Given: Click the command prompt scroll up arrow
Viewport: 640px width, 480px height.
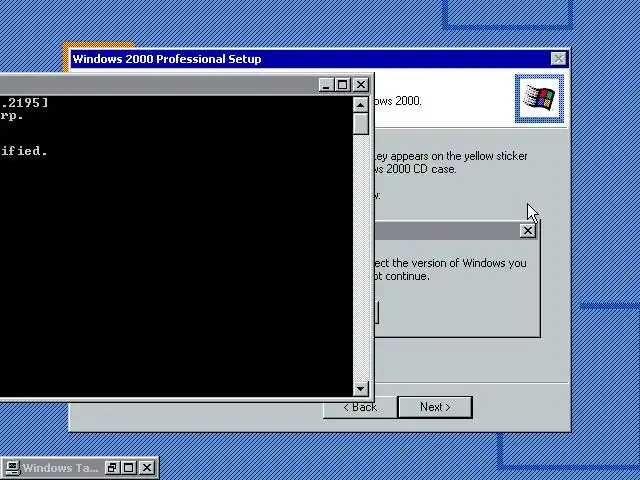Looking at the screenshot, I should point(360,105).
